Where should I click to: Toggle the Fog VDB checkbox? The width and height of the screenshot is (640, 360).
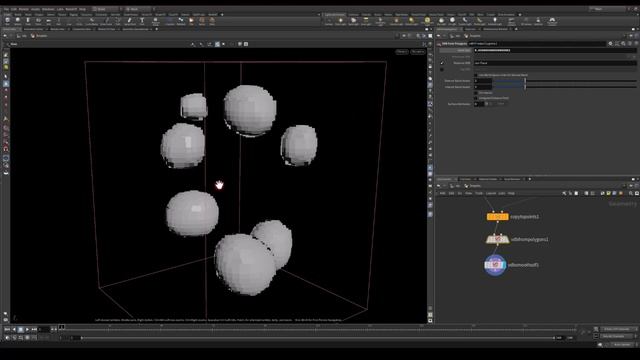[x=442, y=69]
